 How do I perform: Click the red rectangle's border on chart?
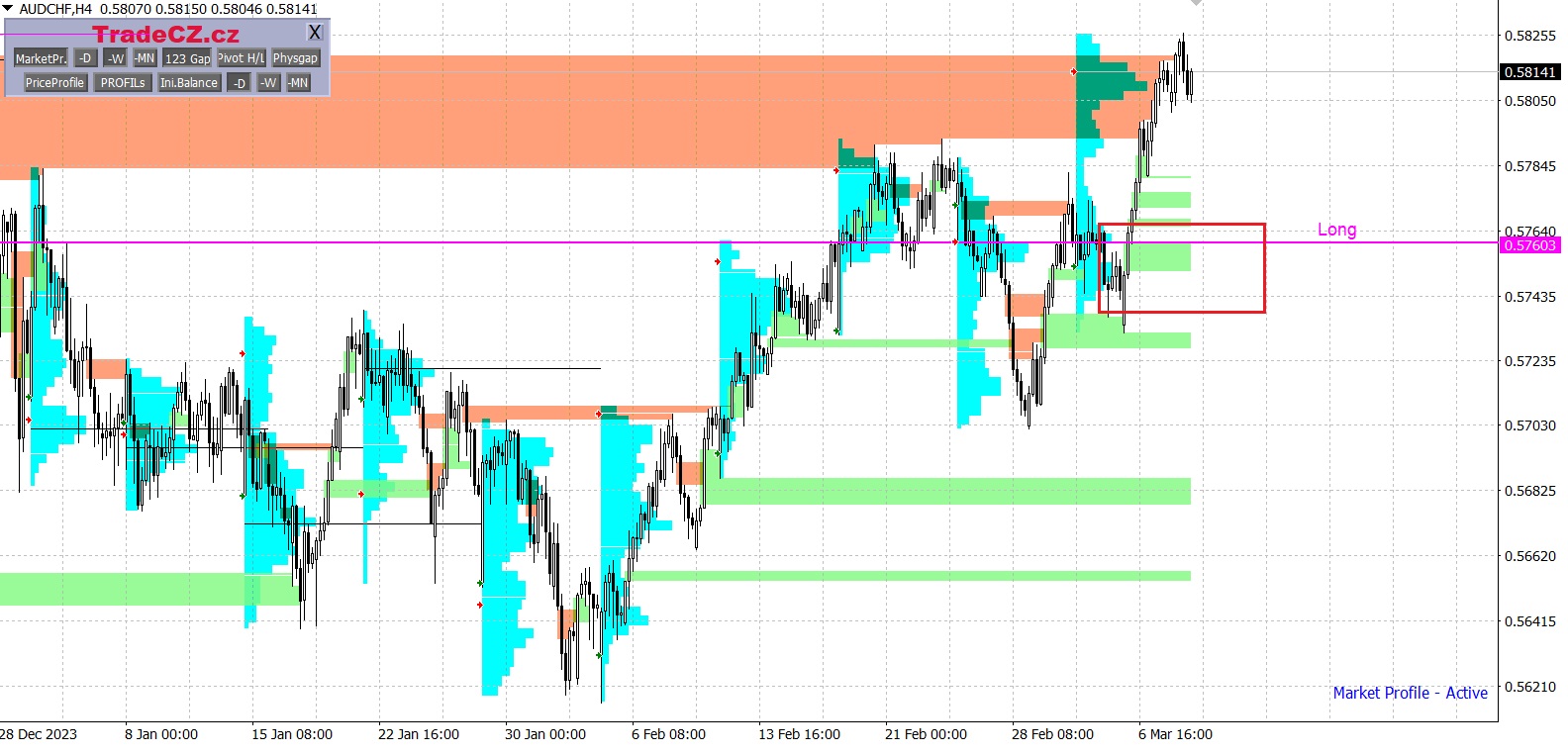1265,267
